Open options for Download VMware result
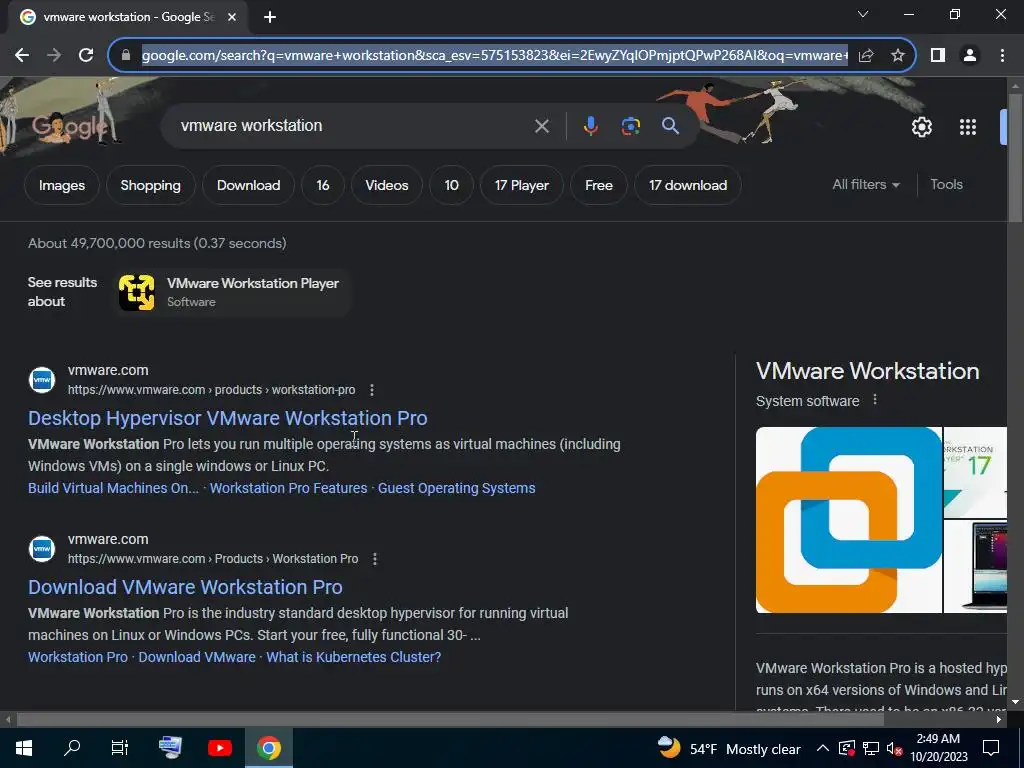Image resolution: width=1024 pixels, height=768 pixels. 375,559
